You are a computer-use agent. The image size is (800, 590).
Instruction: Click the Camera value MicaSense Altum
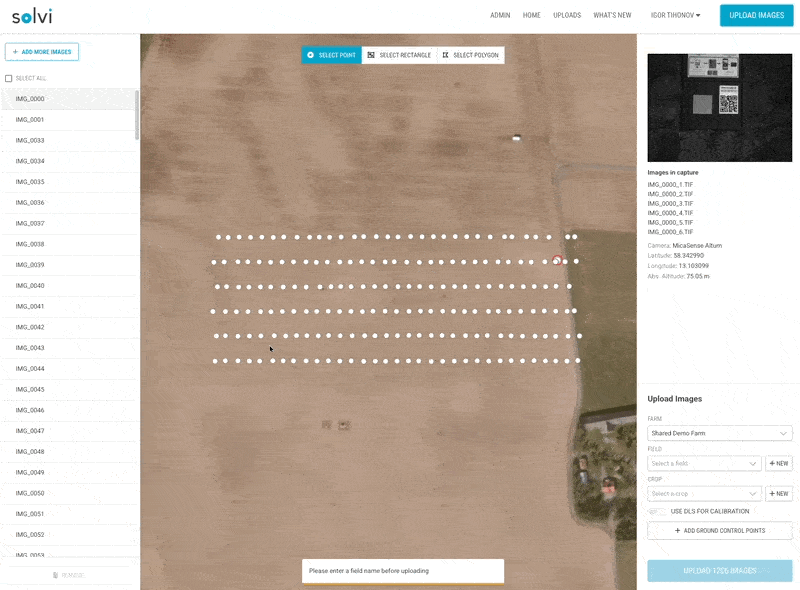697,246
